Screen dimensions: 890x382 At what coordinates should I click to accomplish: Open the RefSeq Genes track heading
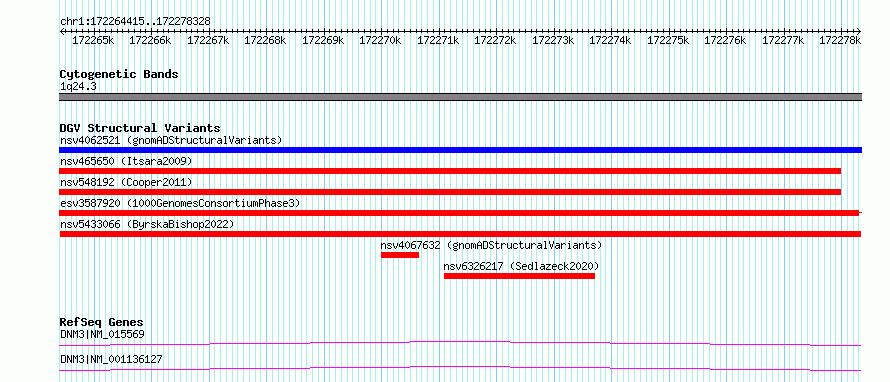pyautogui.click(x=102, y=323)
